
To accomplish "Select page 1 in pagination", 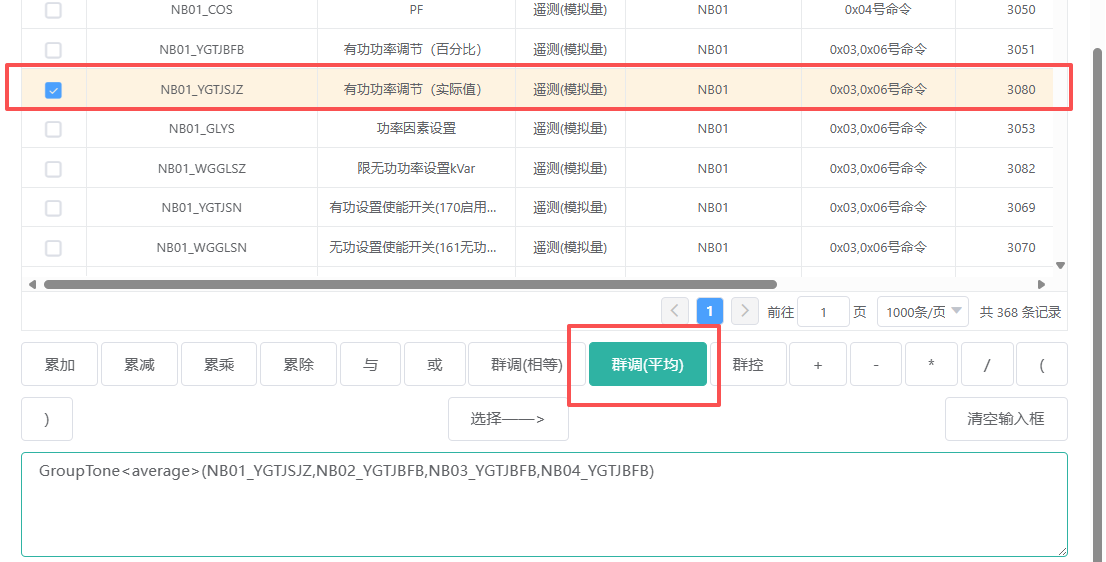I will (709, 311).
